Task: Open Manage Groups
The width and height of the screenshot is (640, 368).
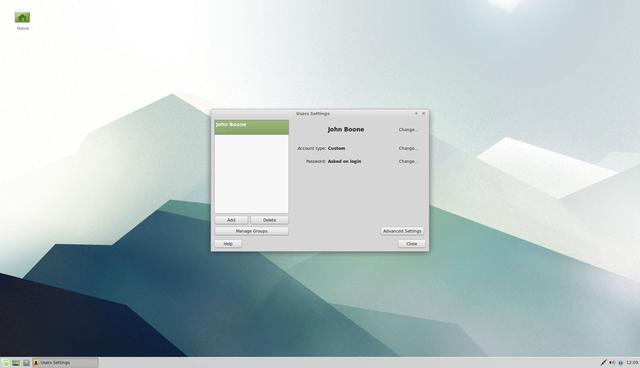Action: (251, 231)
